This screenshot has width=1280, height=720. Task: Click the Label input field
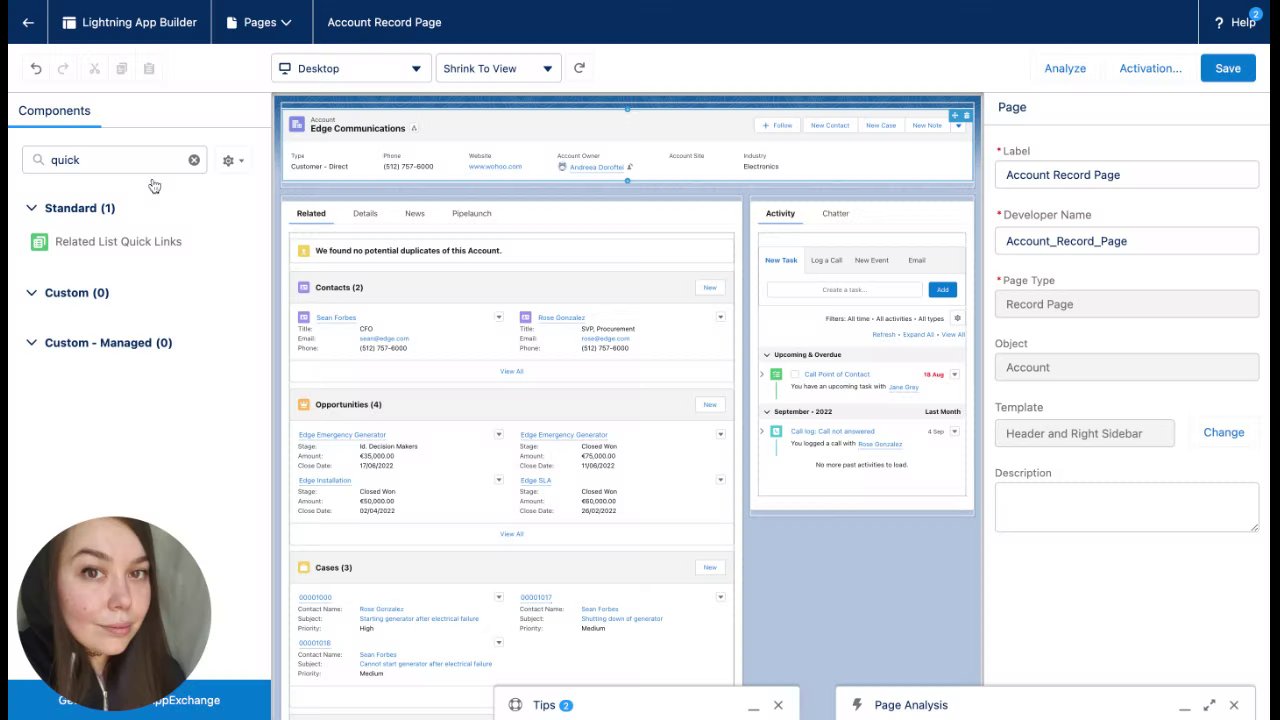1127,175
